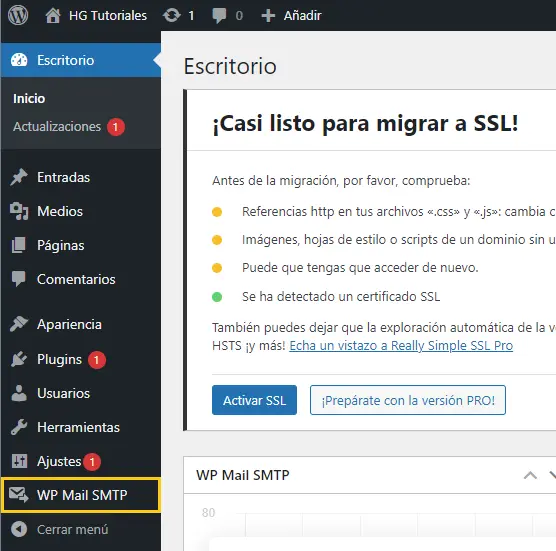
Task: Open WP Mail SMTP in sidebar
Action: [81, 495]
